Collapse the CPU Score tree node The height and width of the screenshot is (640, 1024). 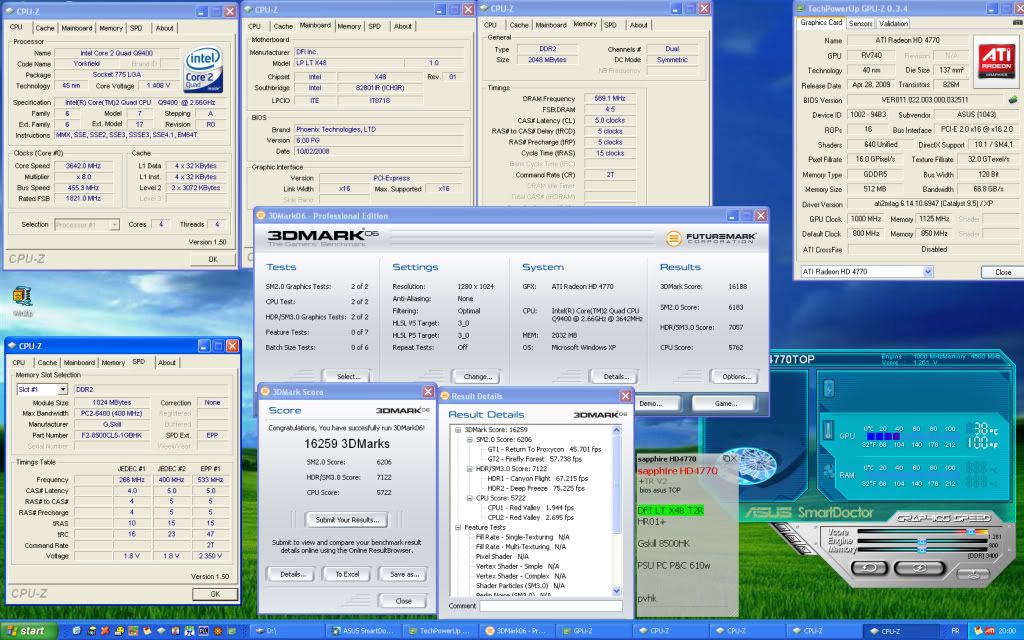(x=467, y=498)
